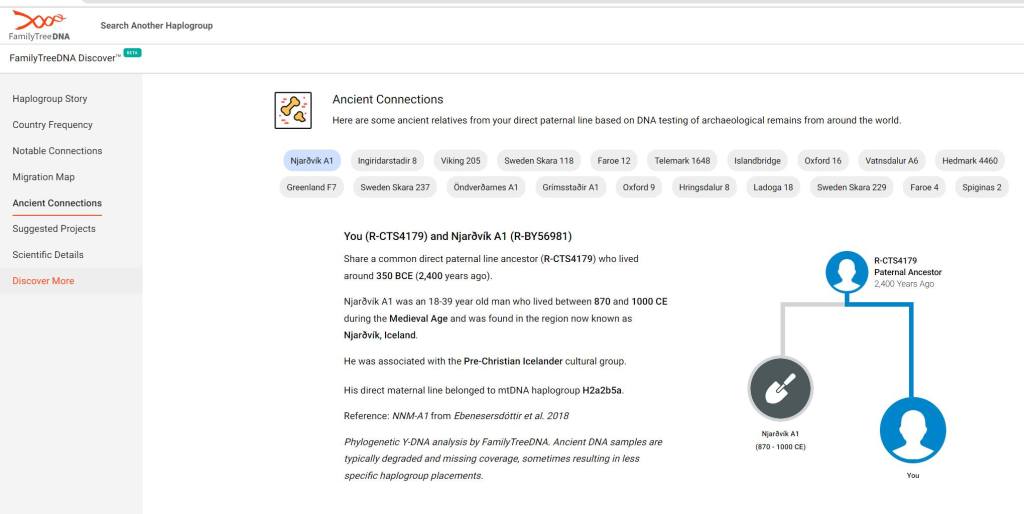Select the Greenland F7 chip
This screenshot has height=514, width=1024.
pos(311,187)
